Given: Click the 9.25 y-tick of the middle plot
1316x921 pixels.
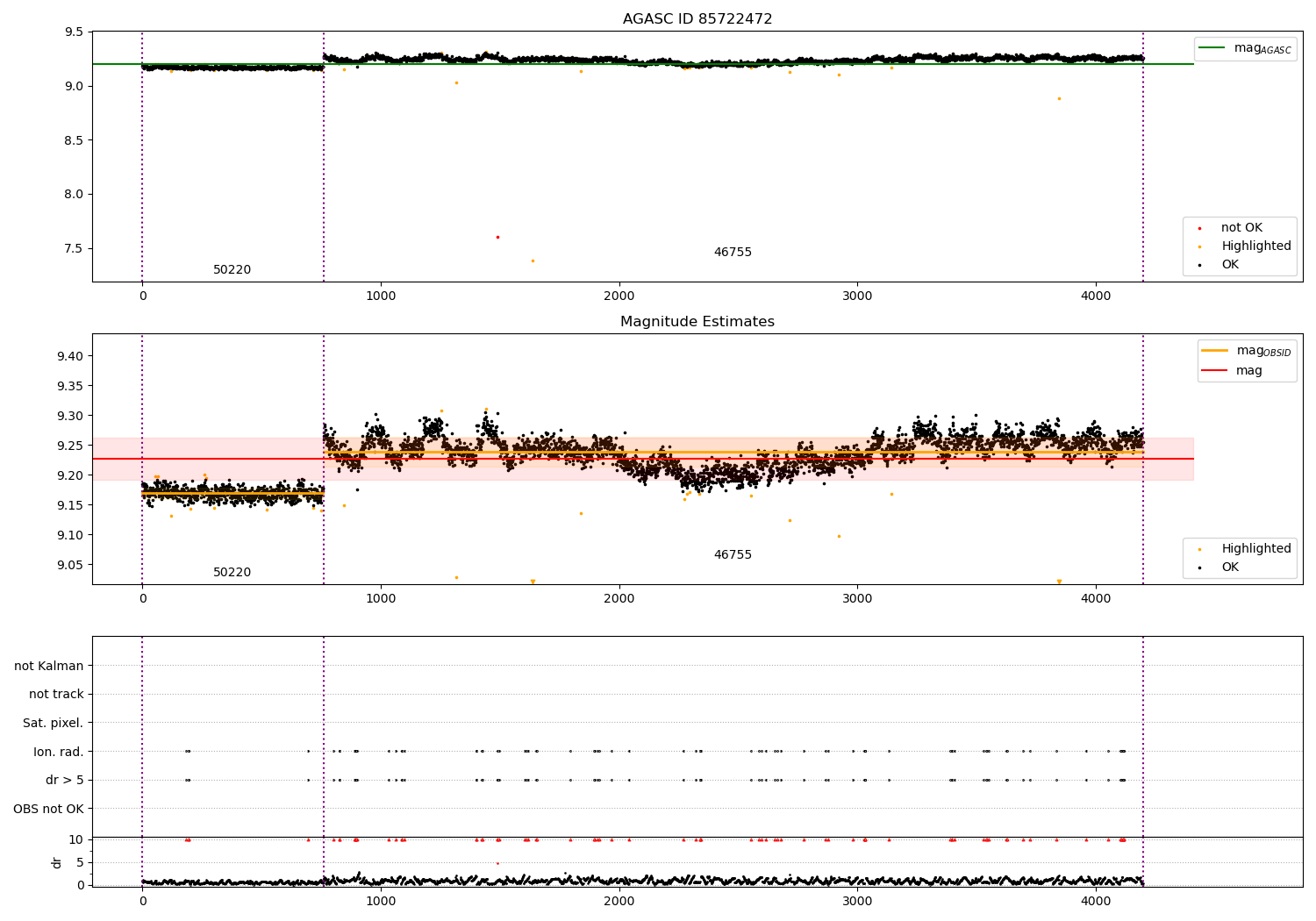Looking at the screenshot, I should 71,446.
